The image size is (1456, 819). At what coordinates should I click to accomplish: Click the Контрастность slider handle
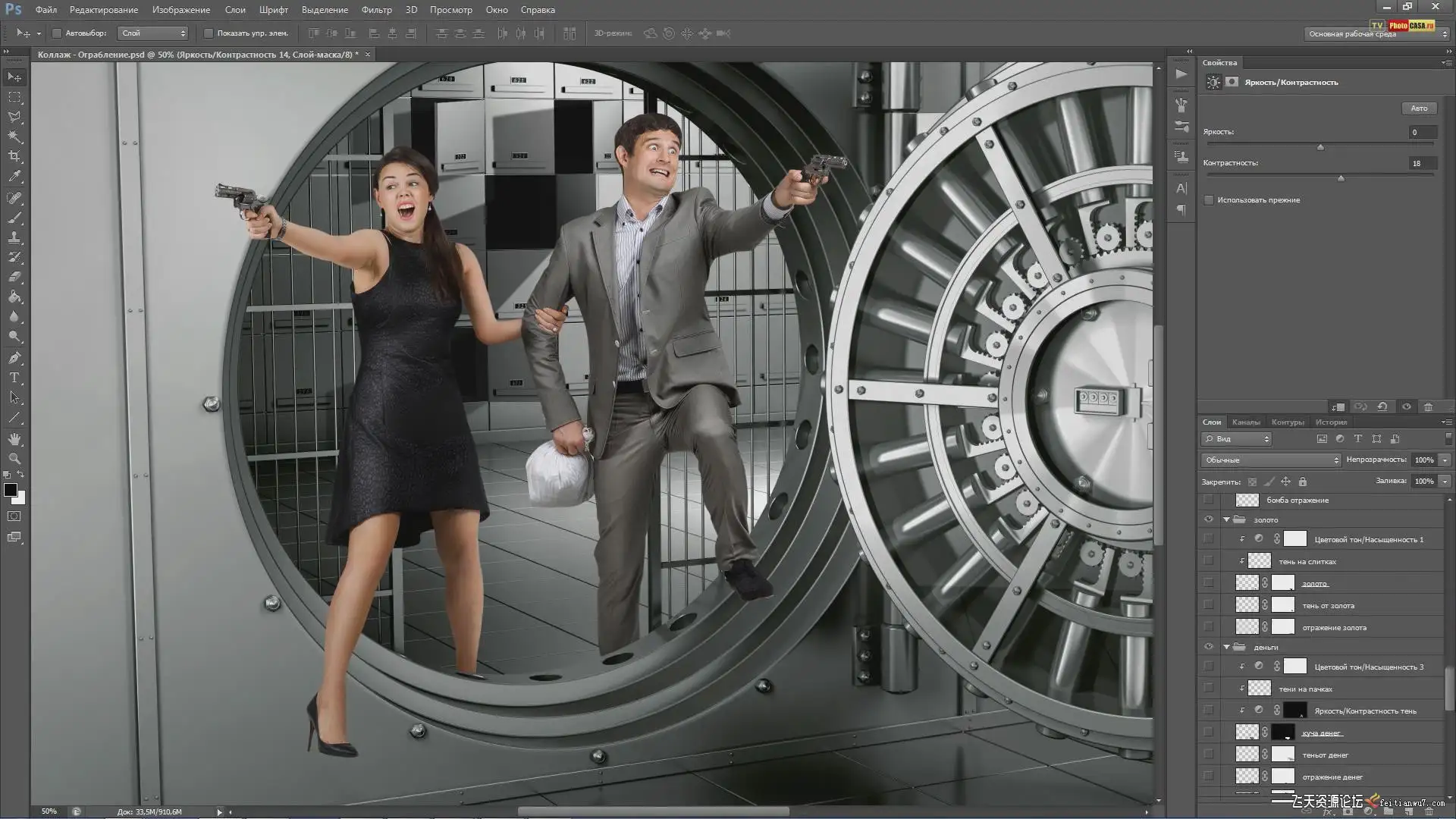(1341, 178)
